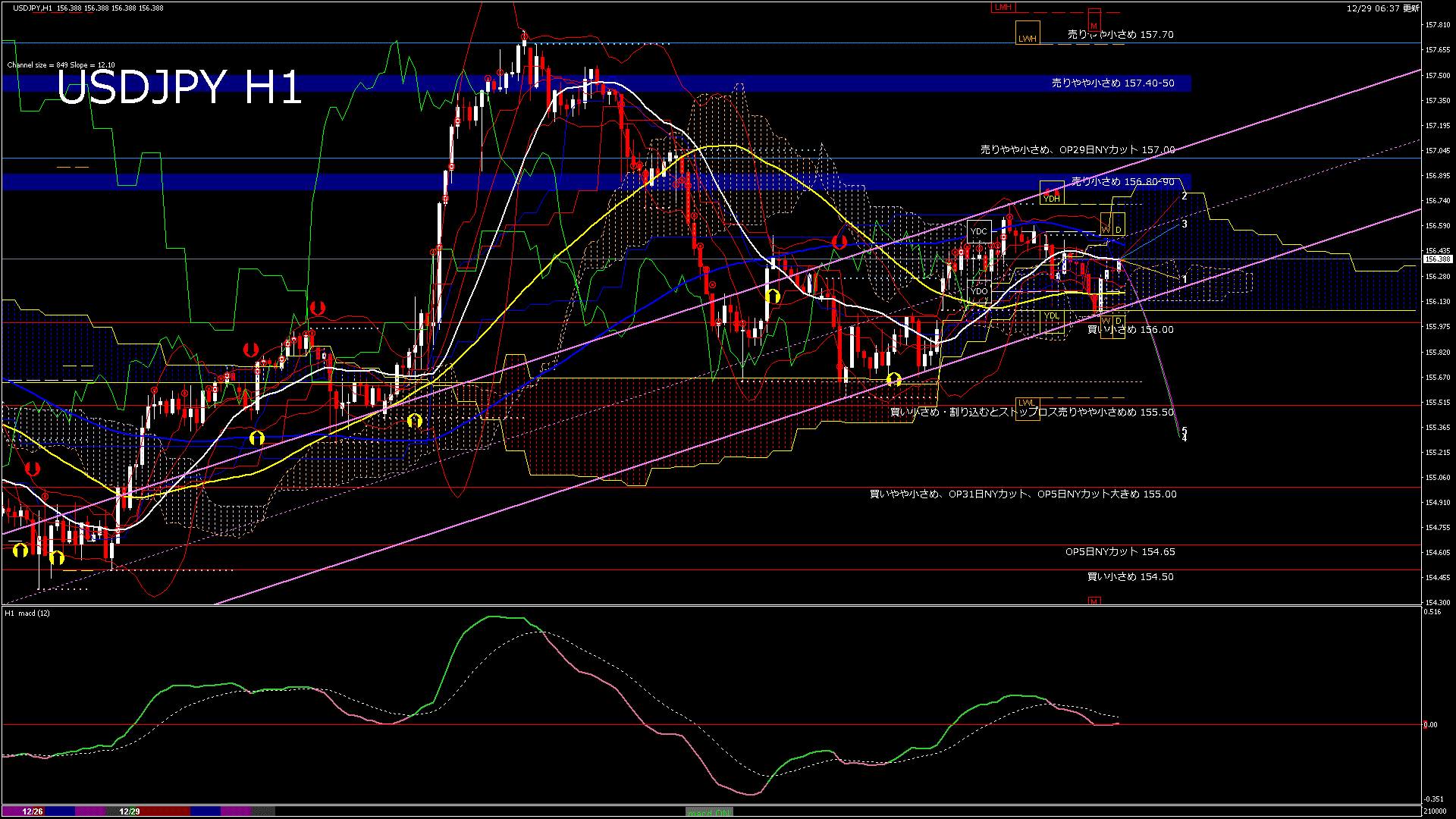This screenshot has width=1456, height=819.
Task: Select the YDC yesterday close box
Action: click(979, 231)
